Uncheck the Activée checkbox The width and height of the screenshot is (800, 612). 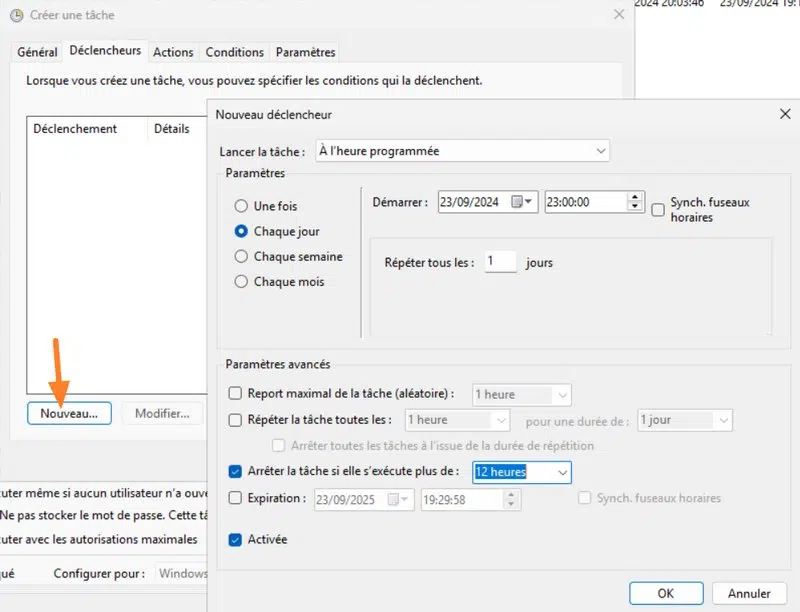(x=236, y=540)
